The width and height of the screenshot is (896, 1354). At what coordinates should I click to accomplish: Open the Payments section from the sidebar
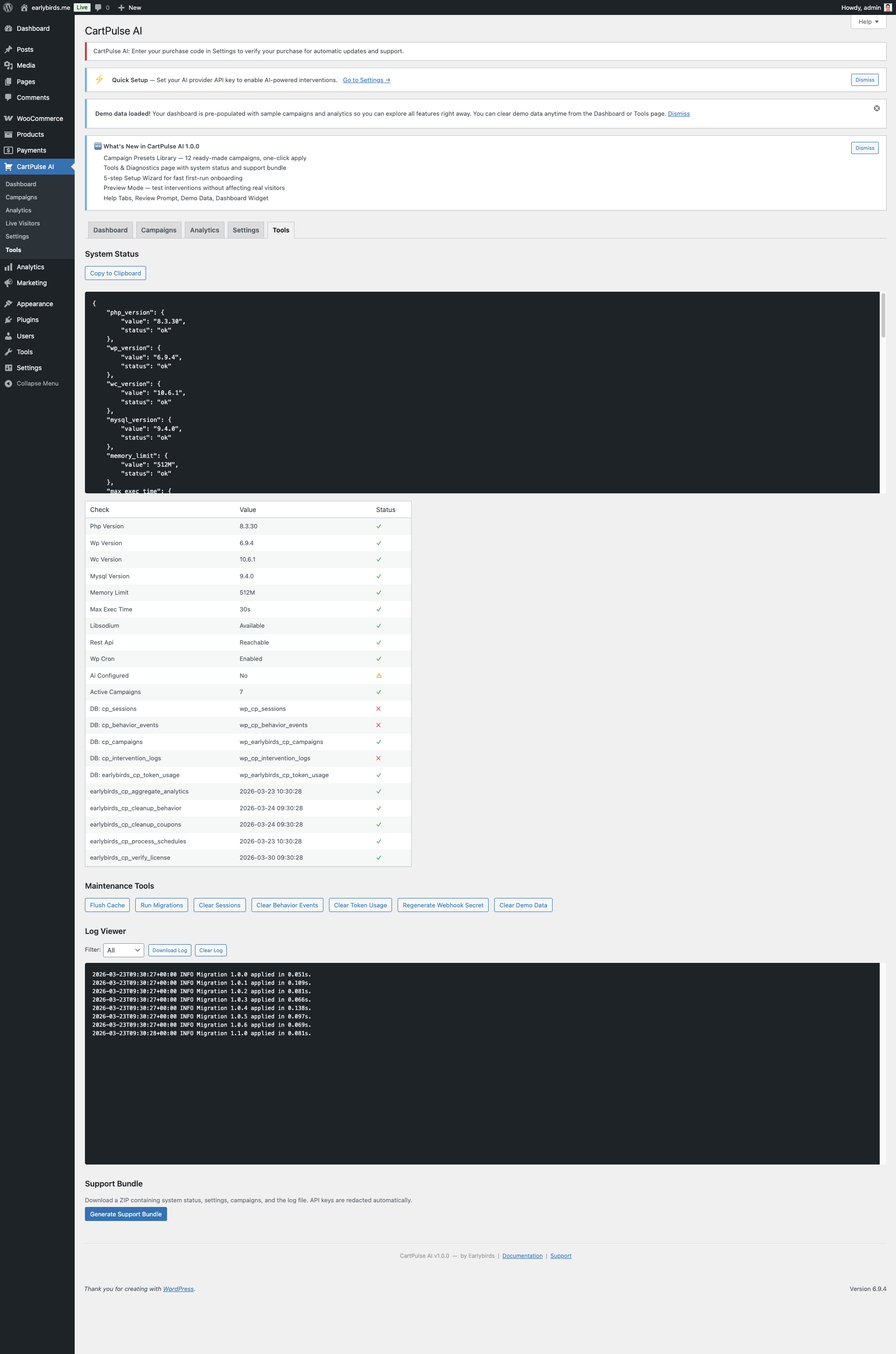click(8, 150)
